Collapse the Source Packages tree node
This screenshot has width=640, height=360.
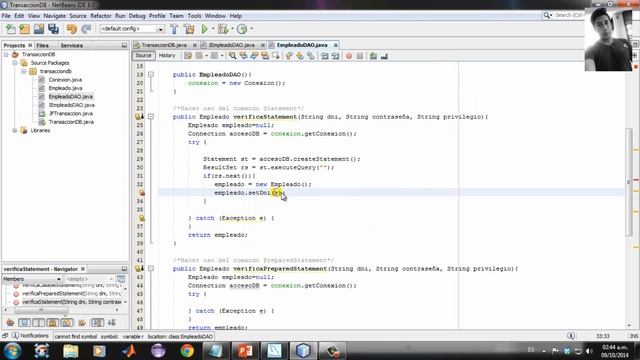coord(15,63)
